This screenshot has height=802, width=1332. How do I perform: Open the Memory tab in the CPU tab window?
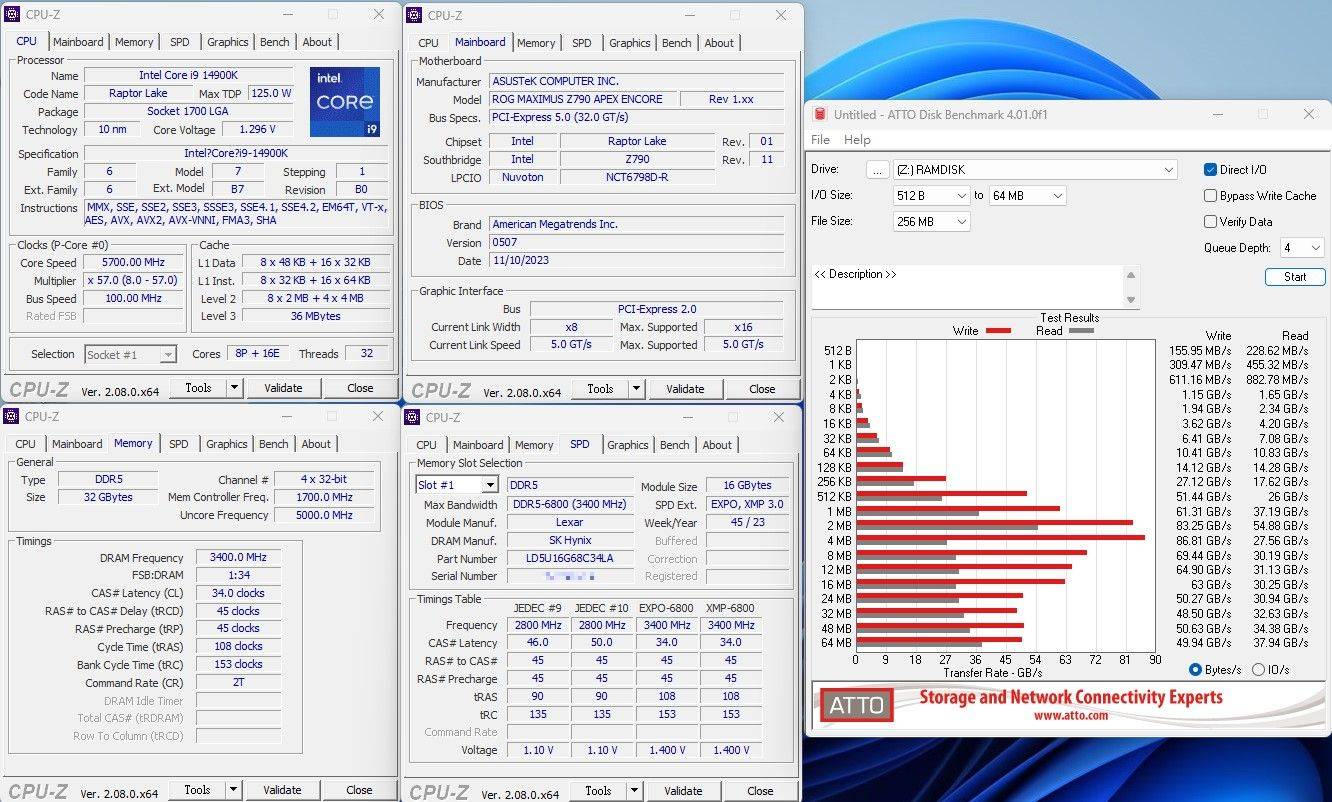(x=134, y=42)
